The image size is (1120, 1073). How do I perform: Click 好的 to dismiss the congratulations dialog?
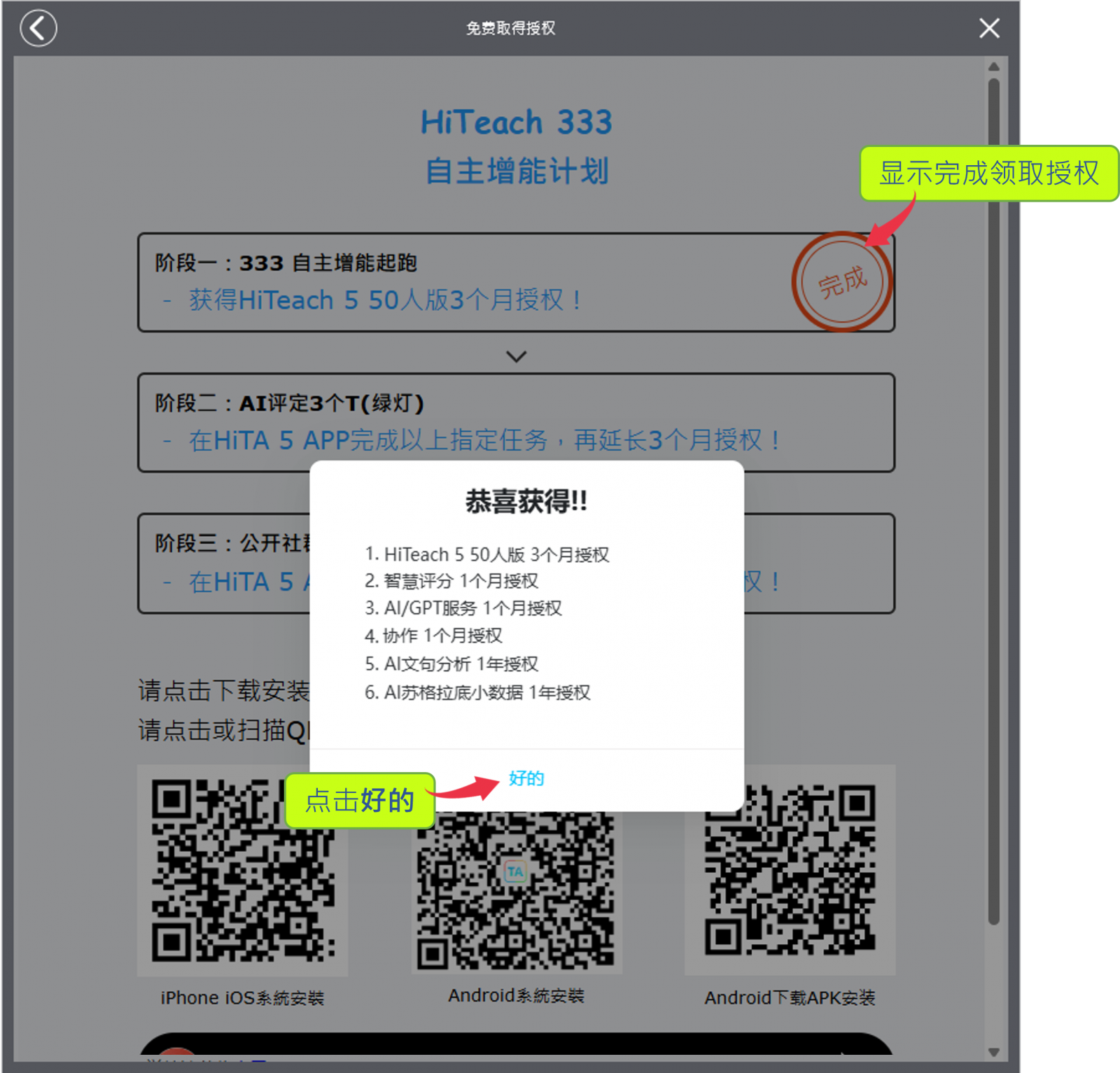pos(526,778)
